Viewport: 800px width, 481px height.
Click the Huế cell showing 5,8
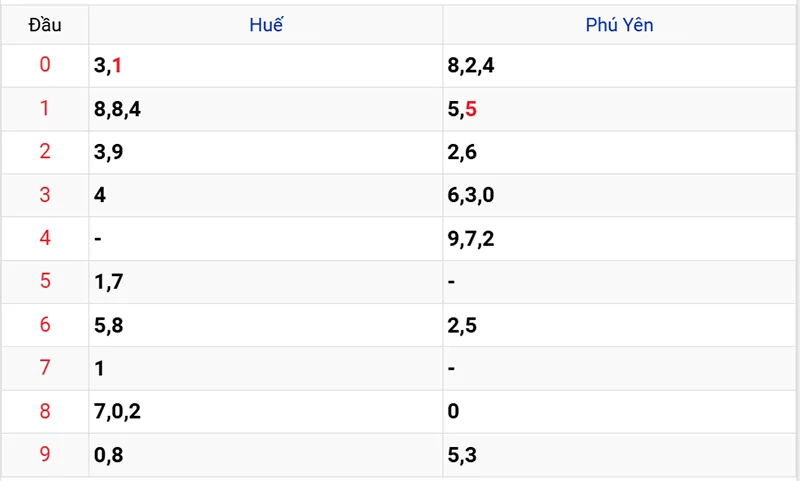coord(108,325)
